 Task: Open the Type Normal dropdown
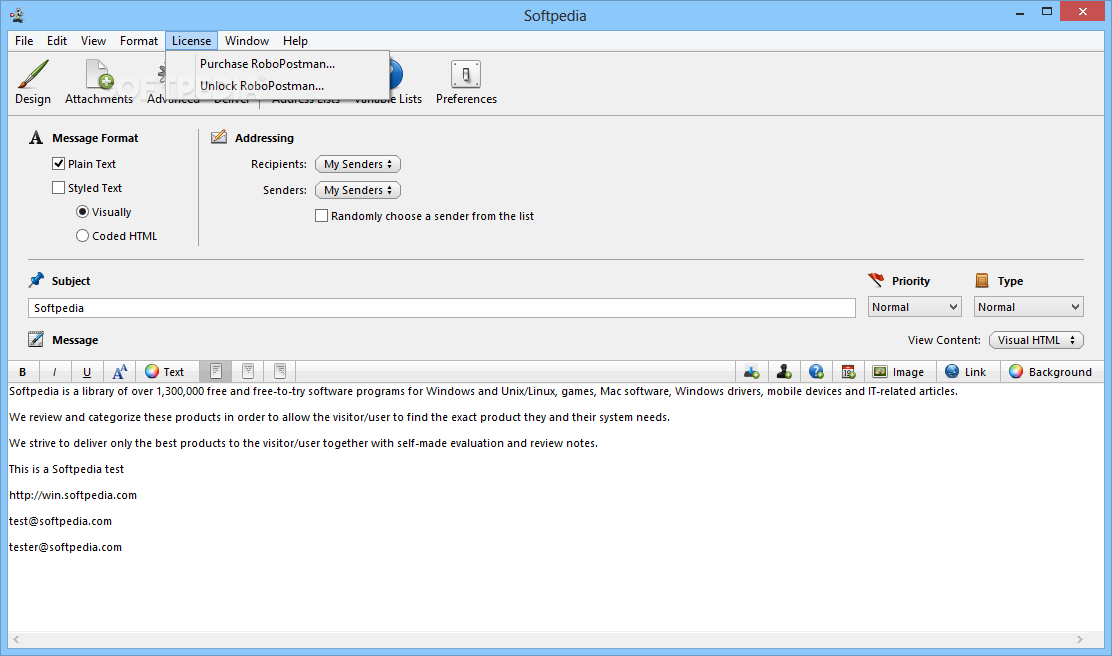pos(1029,307)
